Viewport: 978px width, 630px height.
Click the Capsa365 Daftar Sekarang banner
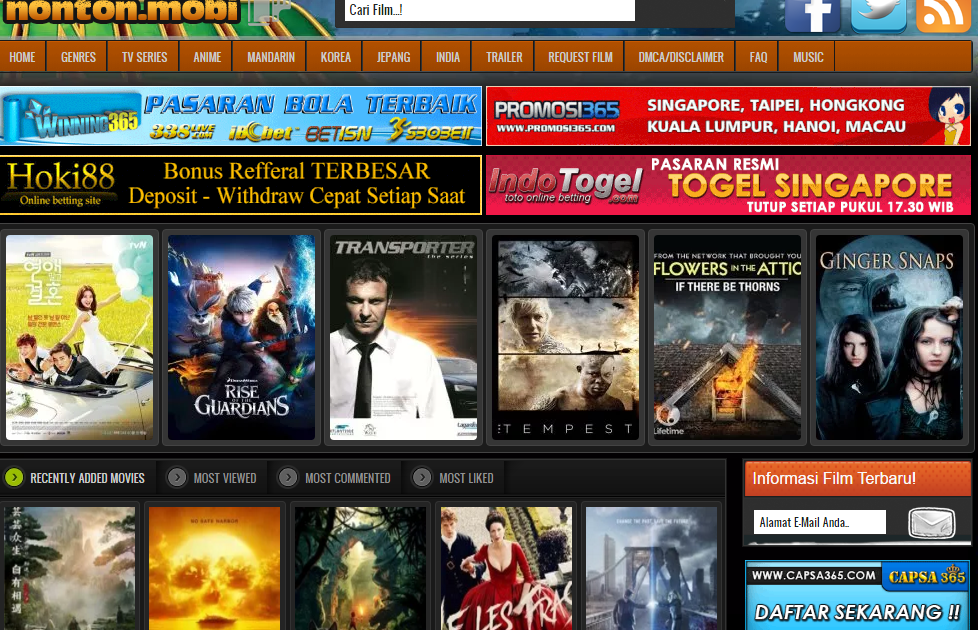[x=858, y=596]
